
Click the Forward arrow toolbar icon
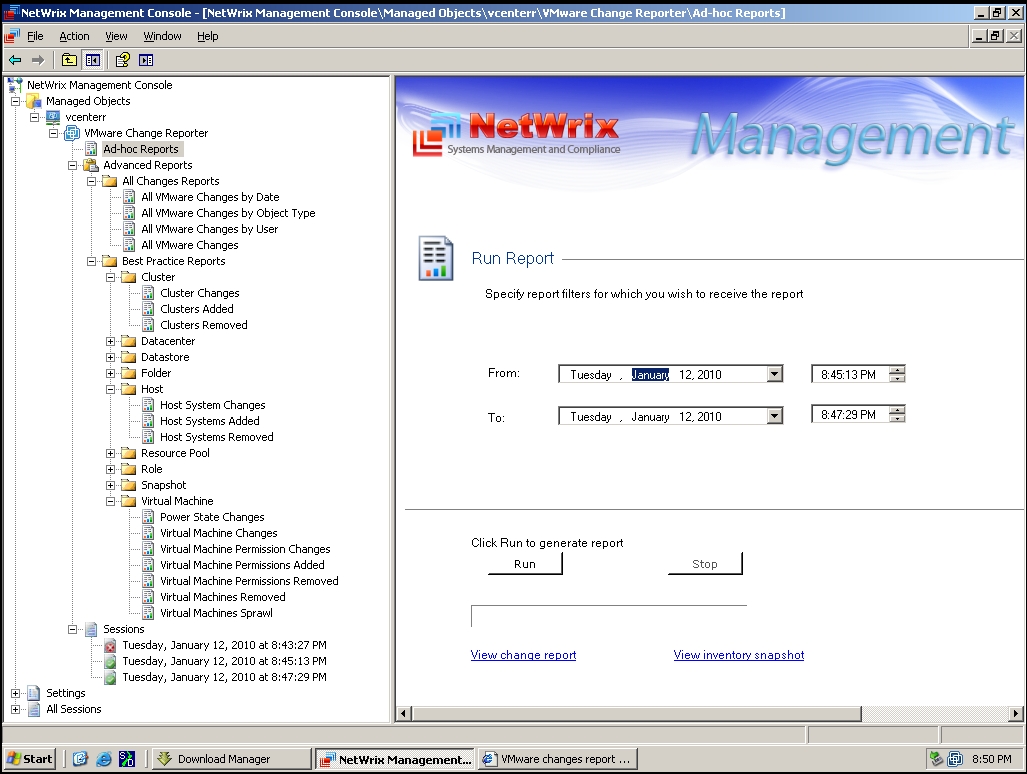point(38,60)
